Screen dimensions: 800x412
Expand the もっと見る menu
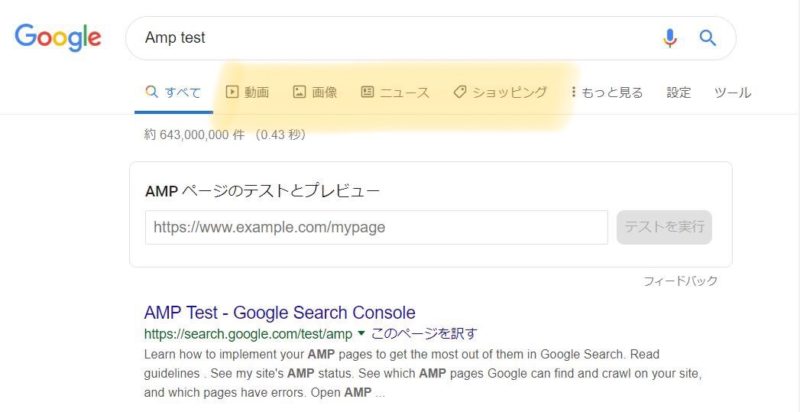(x=607, y=92)
